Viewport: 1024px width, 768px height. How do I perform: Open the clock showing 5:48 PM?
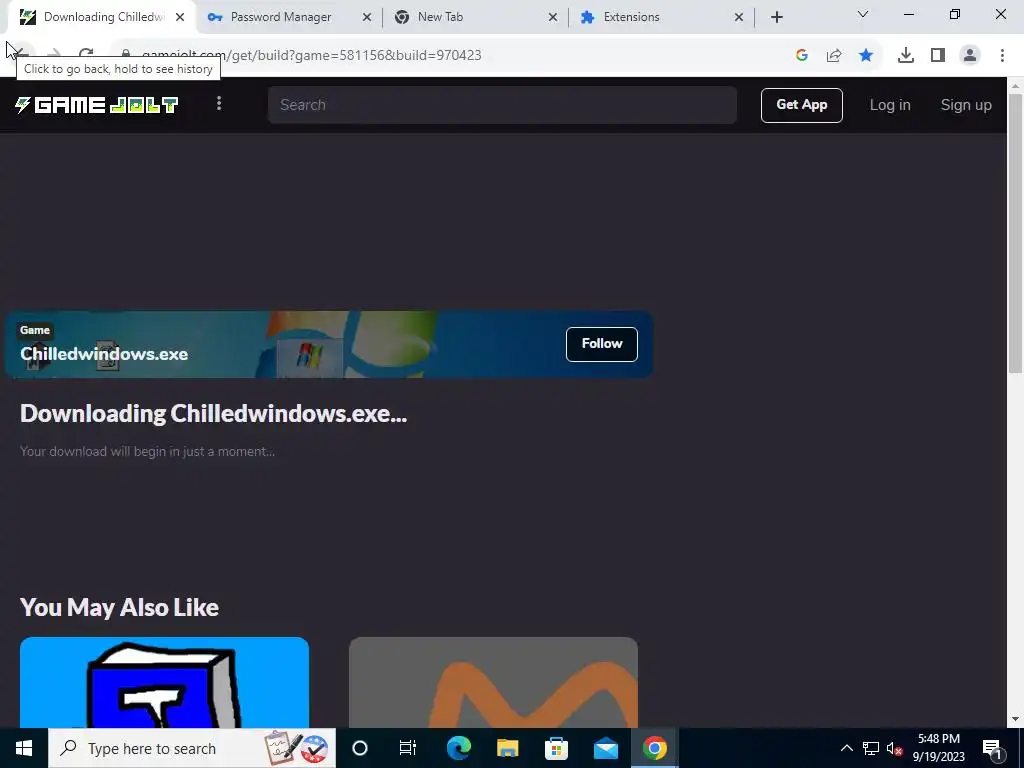938,748
